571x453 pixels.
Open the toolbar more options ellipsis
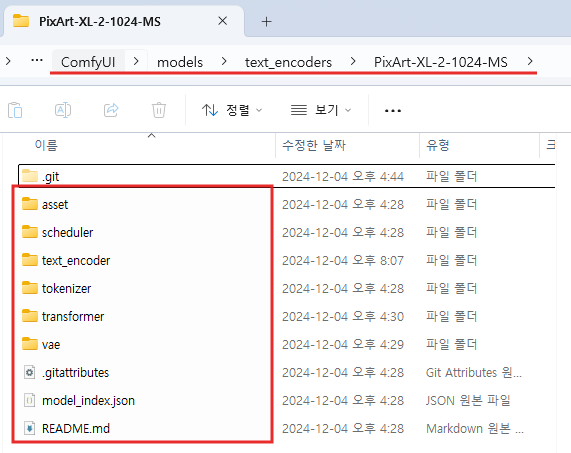click(x=393, y=110)
